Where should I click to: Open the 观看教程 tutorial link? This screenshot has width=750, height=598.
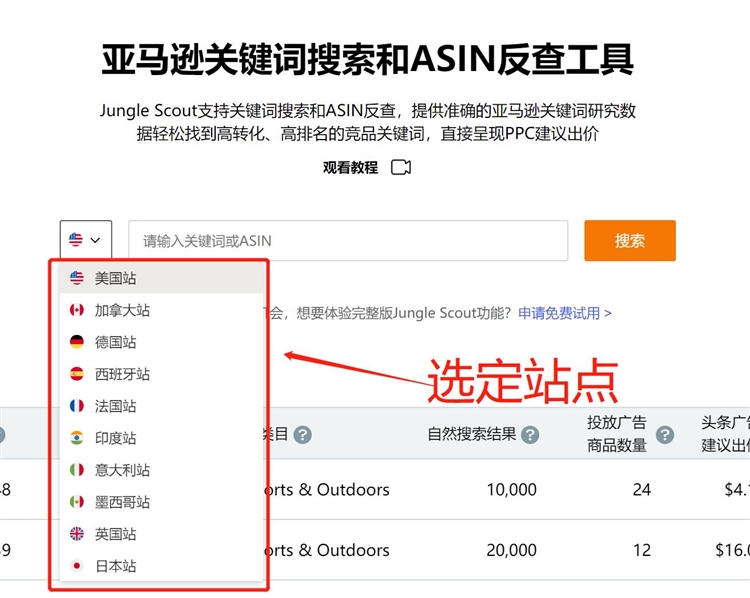click(350, 167)
